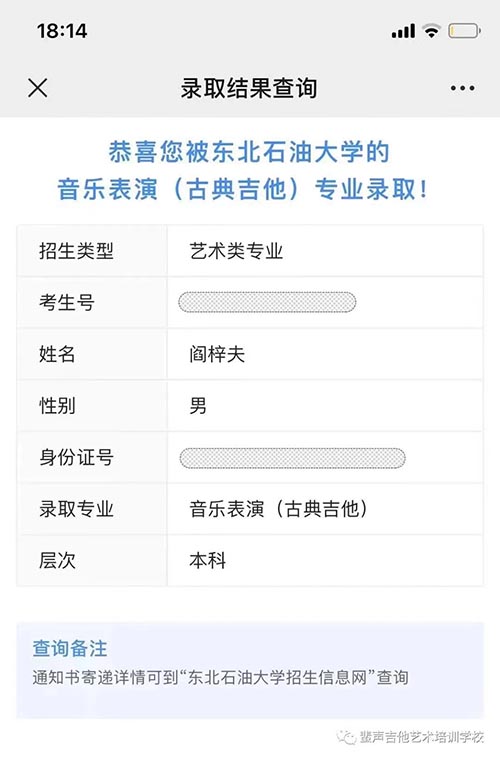
Task: Select the name value 阎梓夫
Action: pos(217,354)
